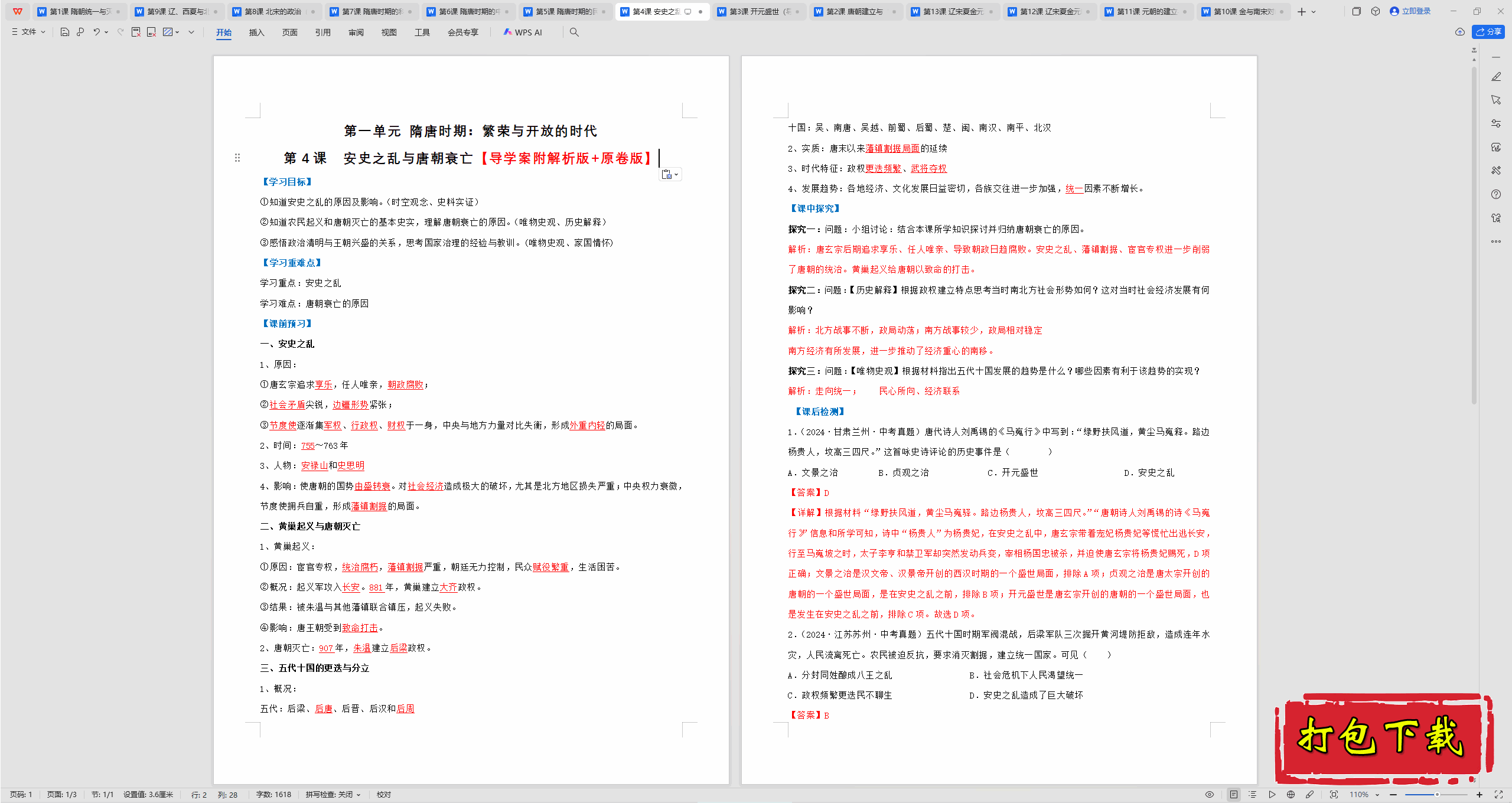Open the 视图 ribbon tab

[389, 32]
